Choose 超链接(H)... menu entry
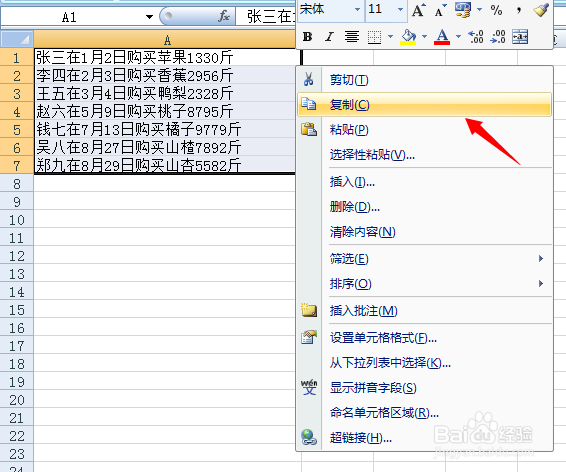The image size is (566, 472). (424, 438)
